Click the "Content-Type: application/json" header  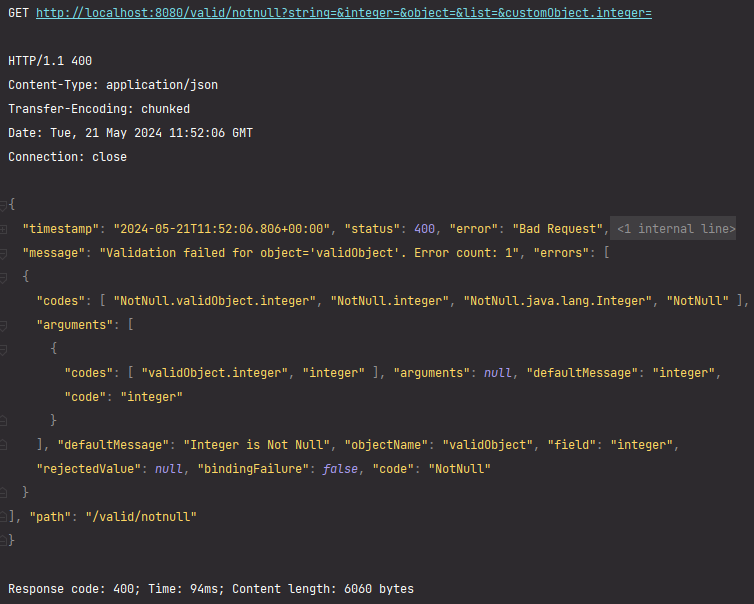point(113,85)
